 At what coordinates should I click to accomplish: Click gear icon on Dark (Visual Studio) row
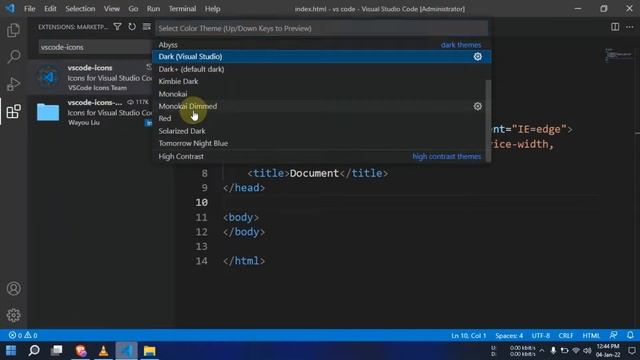click(x=478, y=57)
